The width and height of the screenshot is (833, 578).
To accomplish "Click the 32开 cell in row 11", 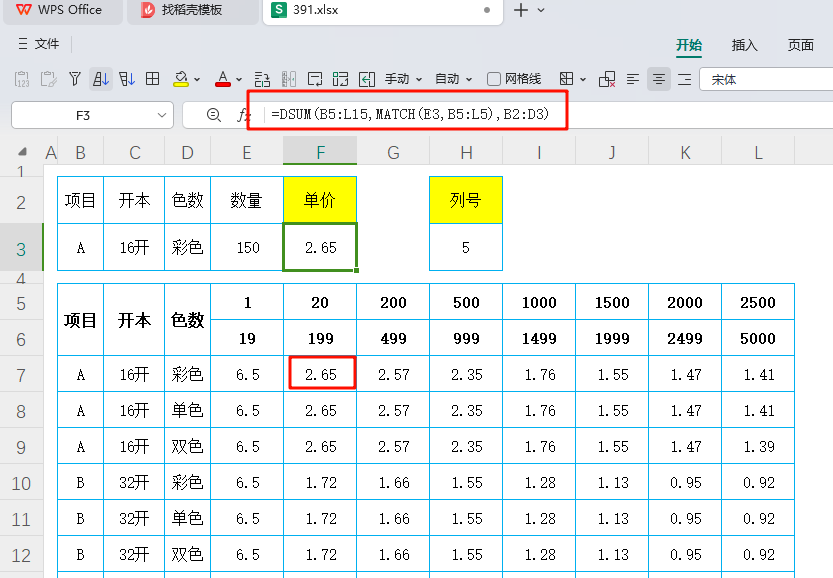I will pyautogui.click(x=134, y=519).
